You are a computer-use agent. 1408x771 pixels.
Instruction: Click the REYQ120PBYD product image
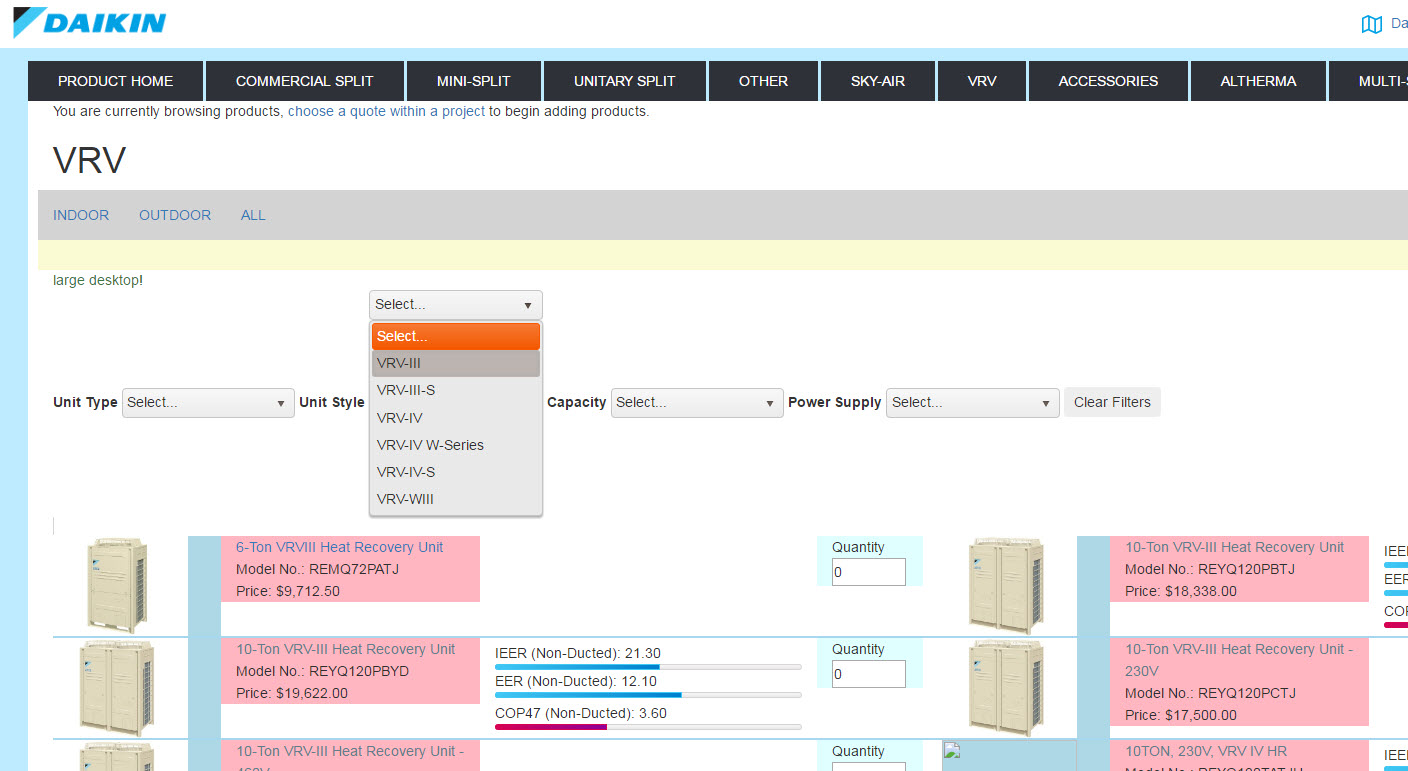(117, 688)
